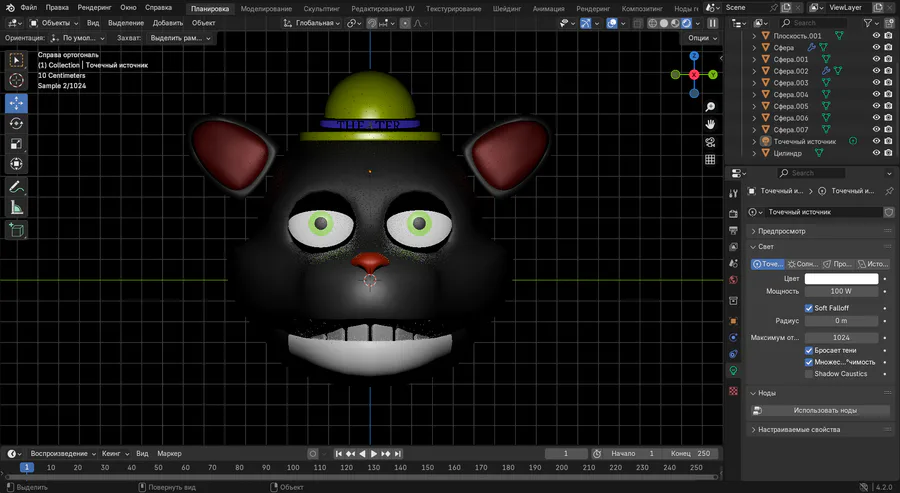Click the Использовать ноды button
The height and width of the screenshot is (493, 900).
(821, 410)
